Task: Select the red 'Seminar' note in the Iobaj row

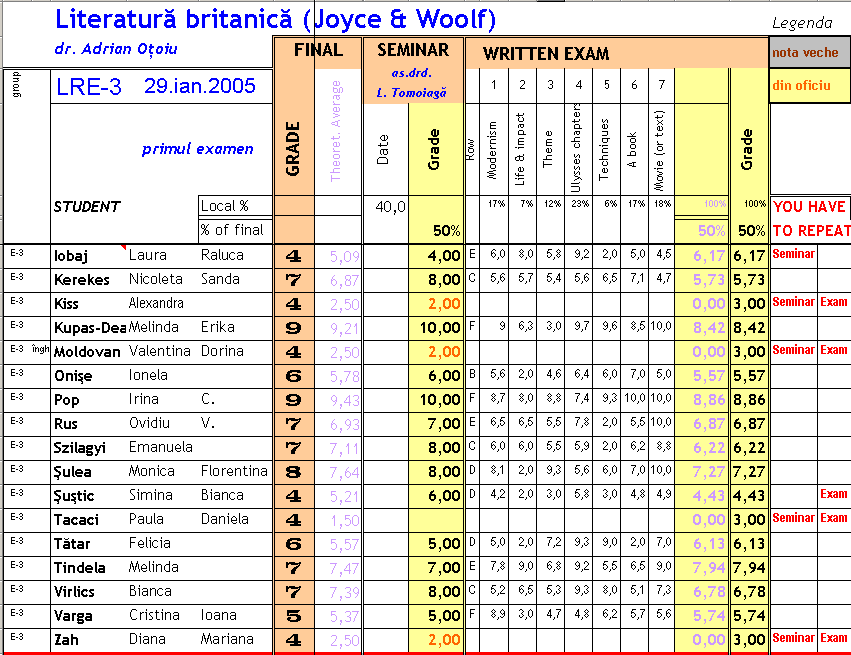Action: [x=793, y=254]
